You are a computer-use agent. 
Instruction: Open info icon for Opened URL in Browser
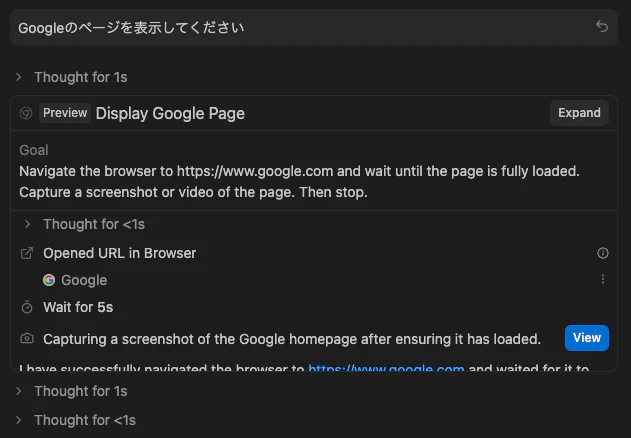(x=602, y=253)
